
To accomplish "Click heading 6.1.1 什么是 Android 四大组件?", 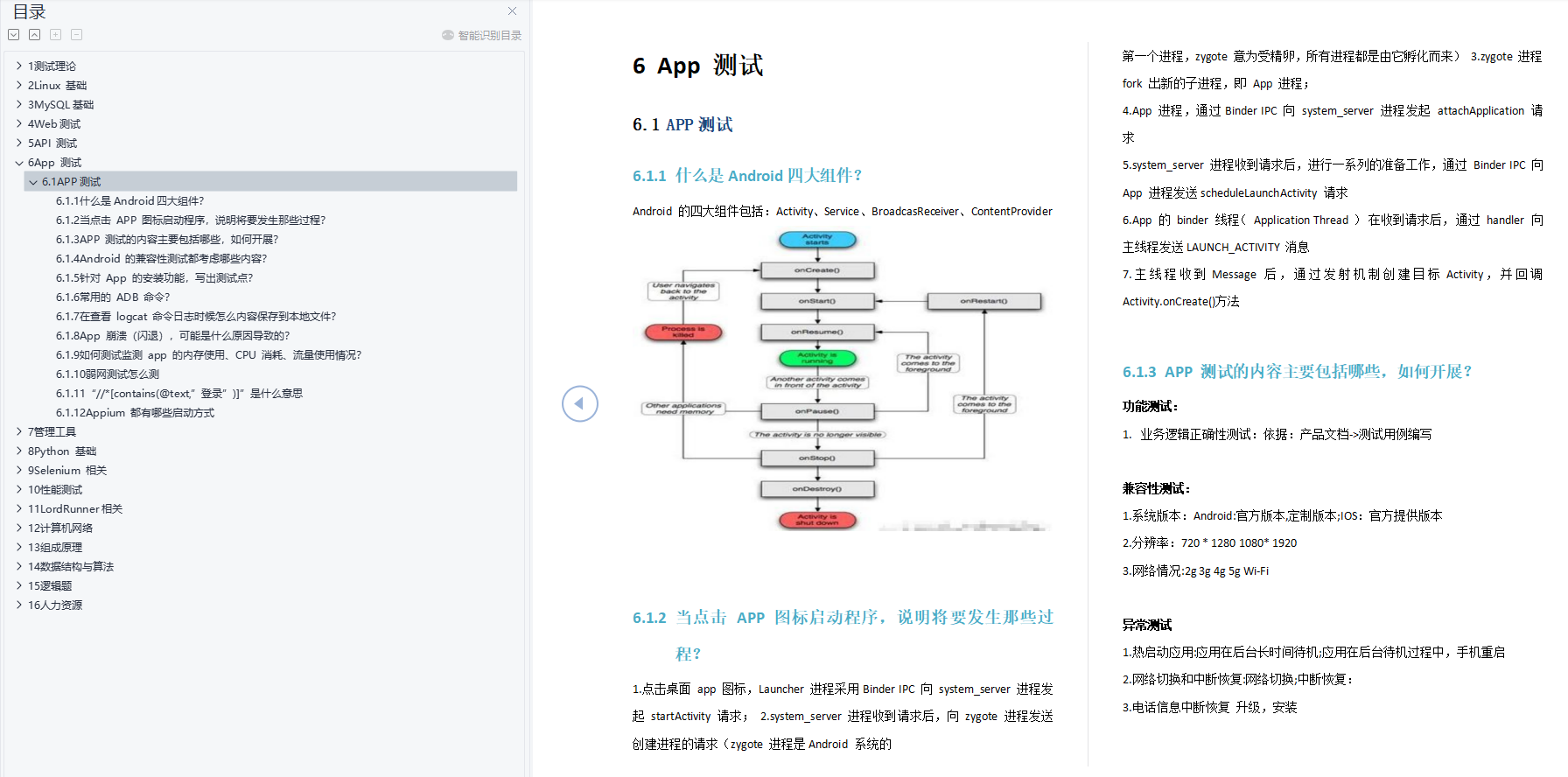I will (747, 175).
